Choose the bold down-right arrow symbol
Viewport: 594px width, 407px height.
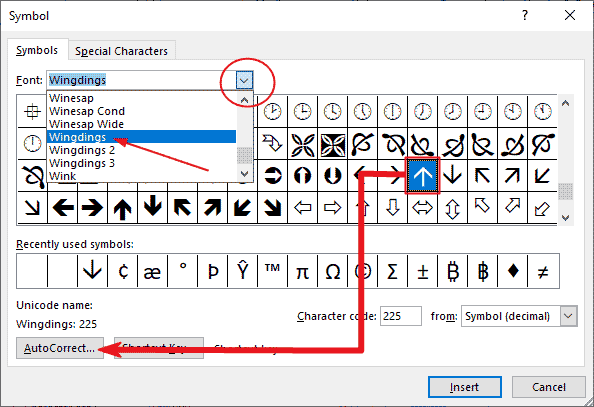(x=272, y=207)
